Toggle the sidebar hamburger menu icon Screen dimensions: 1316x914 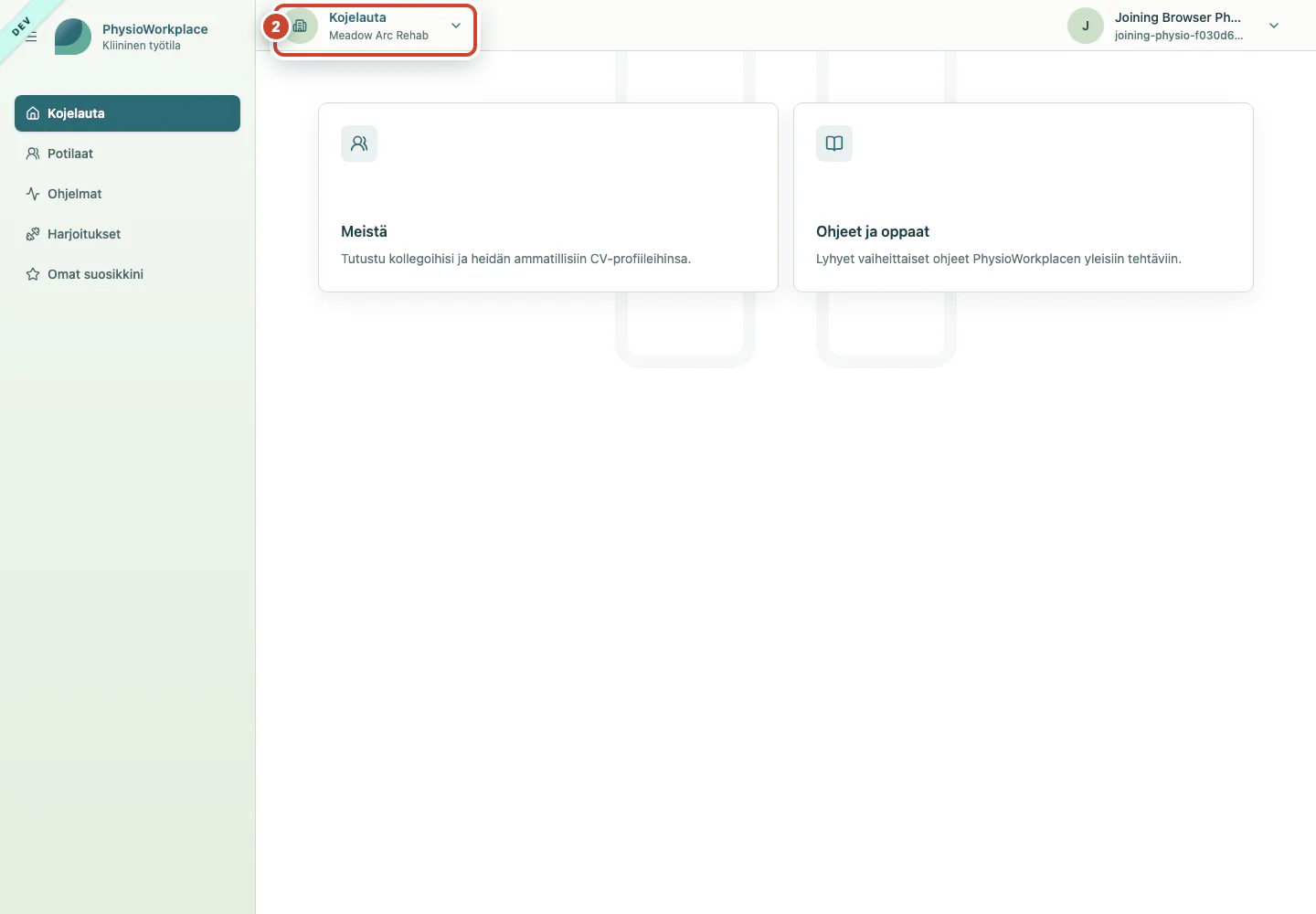(31, 37)
